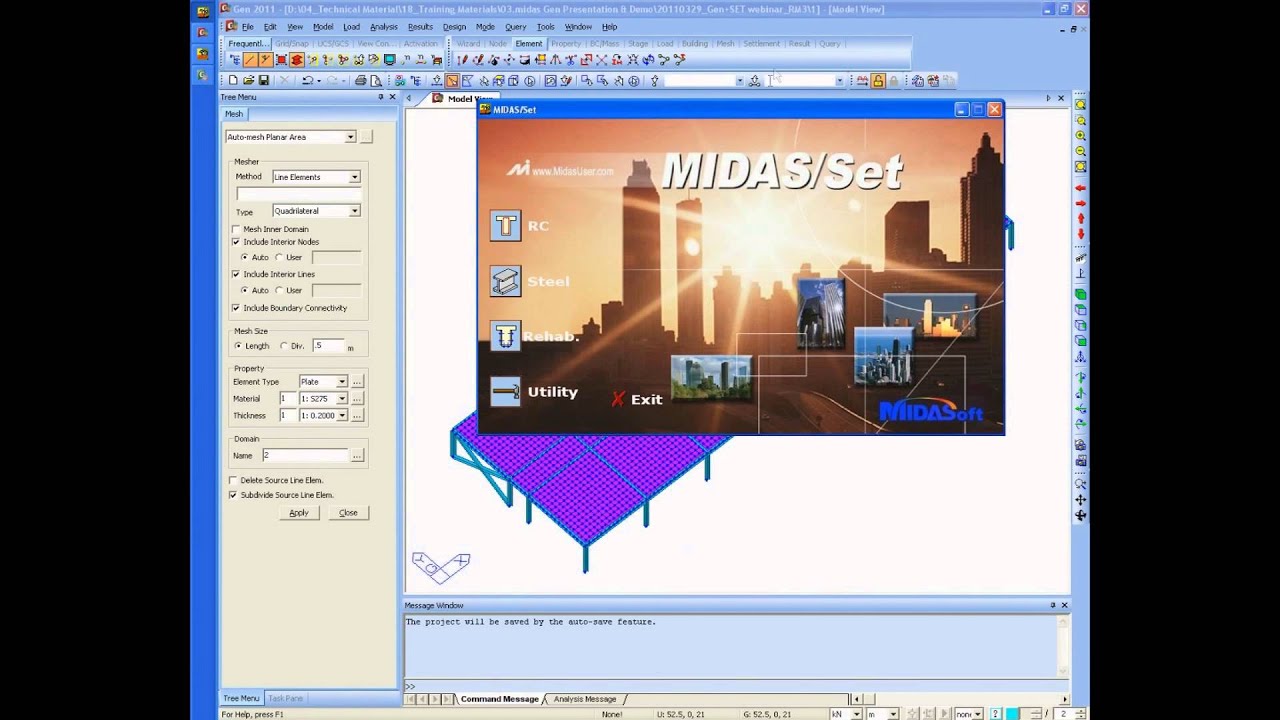Open RC module icon in MIDAS/Set
Image resolution: width=1280 pixels, height=720 pixels.
pos(505,225)
